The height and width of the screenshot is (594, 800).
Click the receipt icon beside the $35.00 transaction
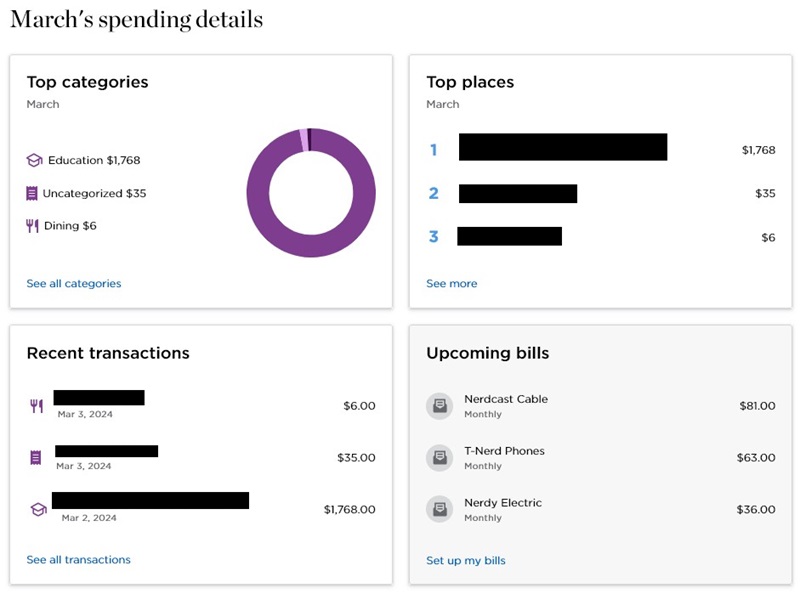pyautogui.click(x=36, y=458)
